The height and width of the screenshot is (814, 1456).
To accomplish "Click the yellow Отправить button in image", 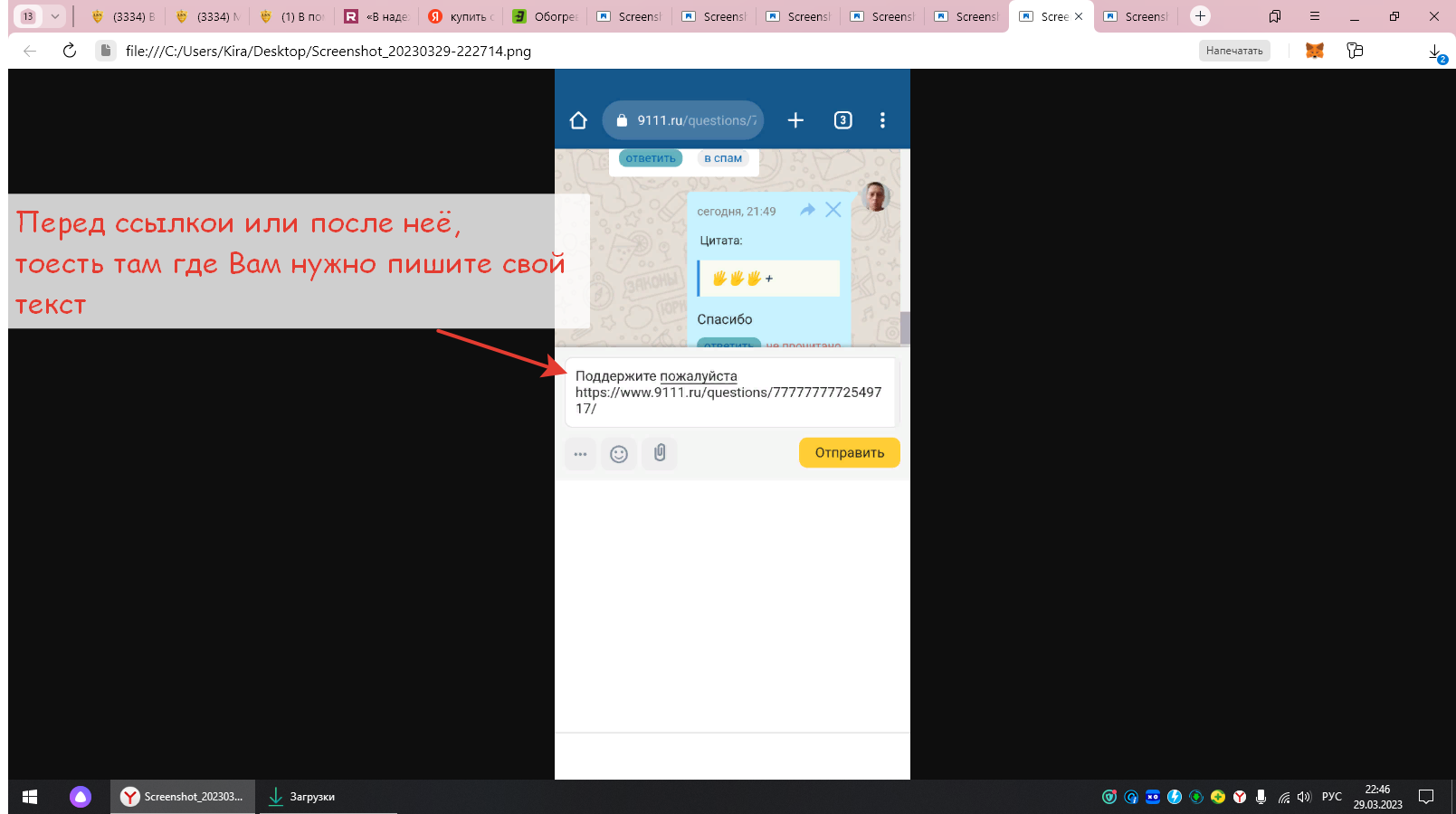I will point(849,453).
